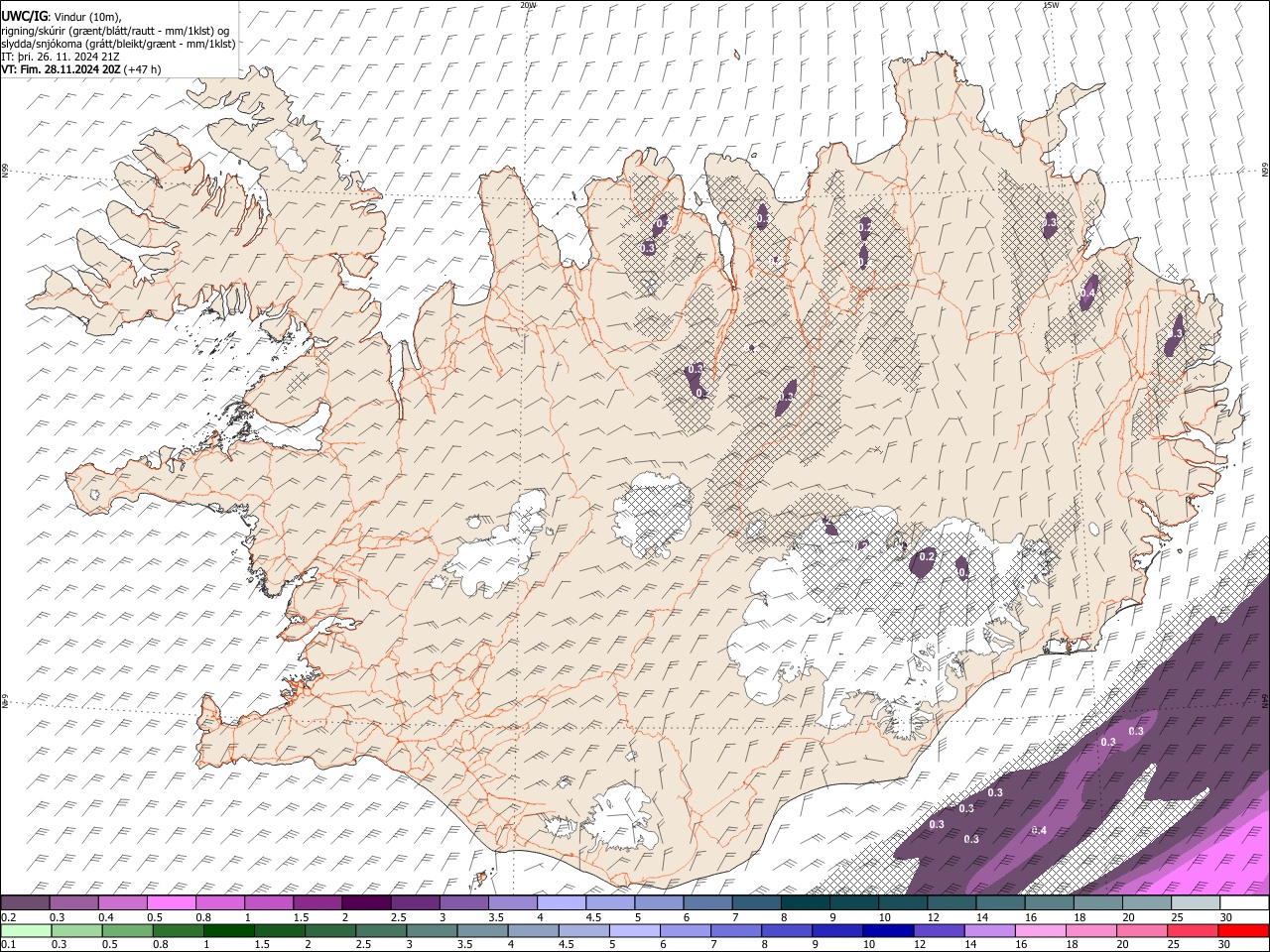Select the snow legend swatch between 1.5 and 2

tap(317, 903)
